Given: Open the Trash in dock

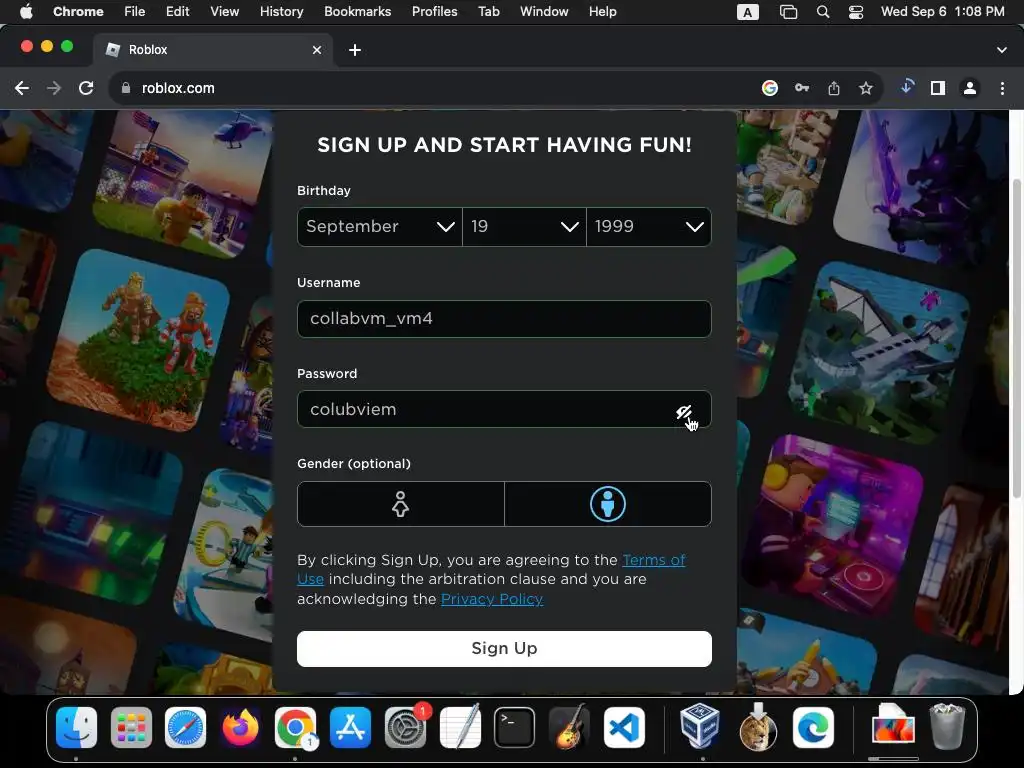Looking at the screenshot, I should pos(947,726).
